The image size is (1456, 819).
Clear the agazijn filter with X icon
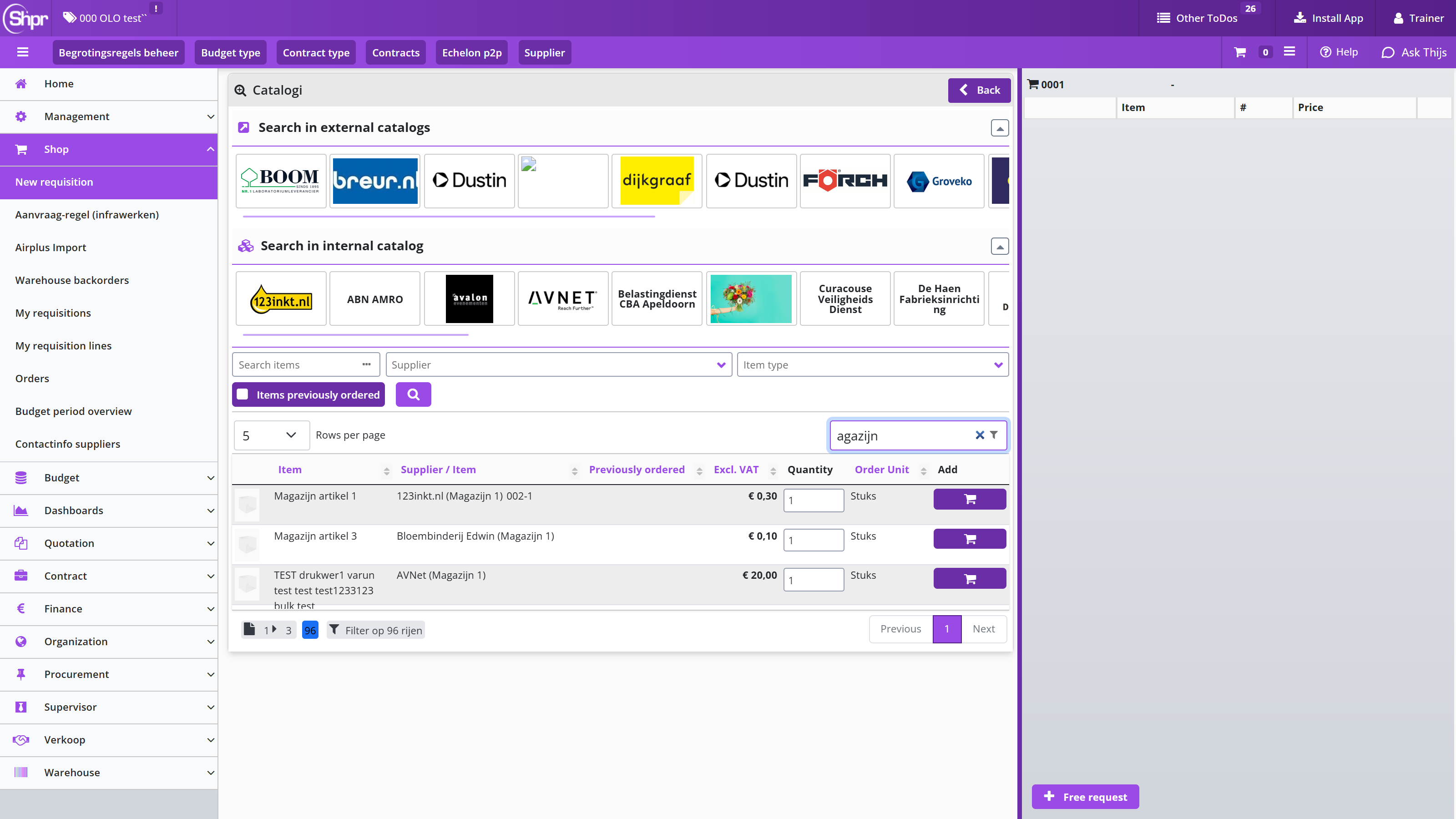(980, 435)
